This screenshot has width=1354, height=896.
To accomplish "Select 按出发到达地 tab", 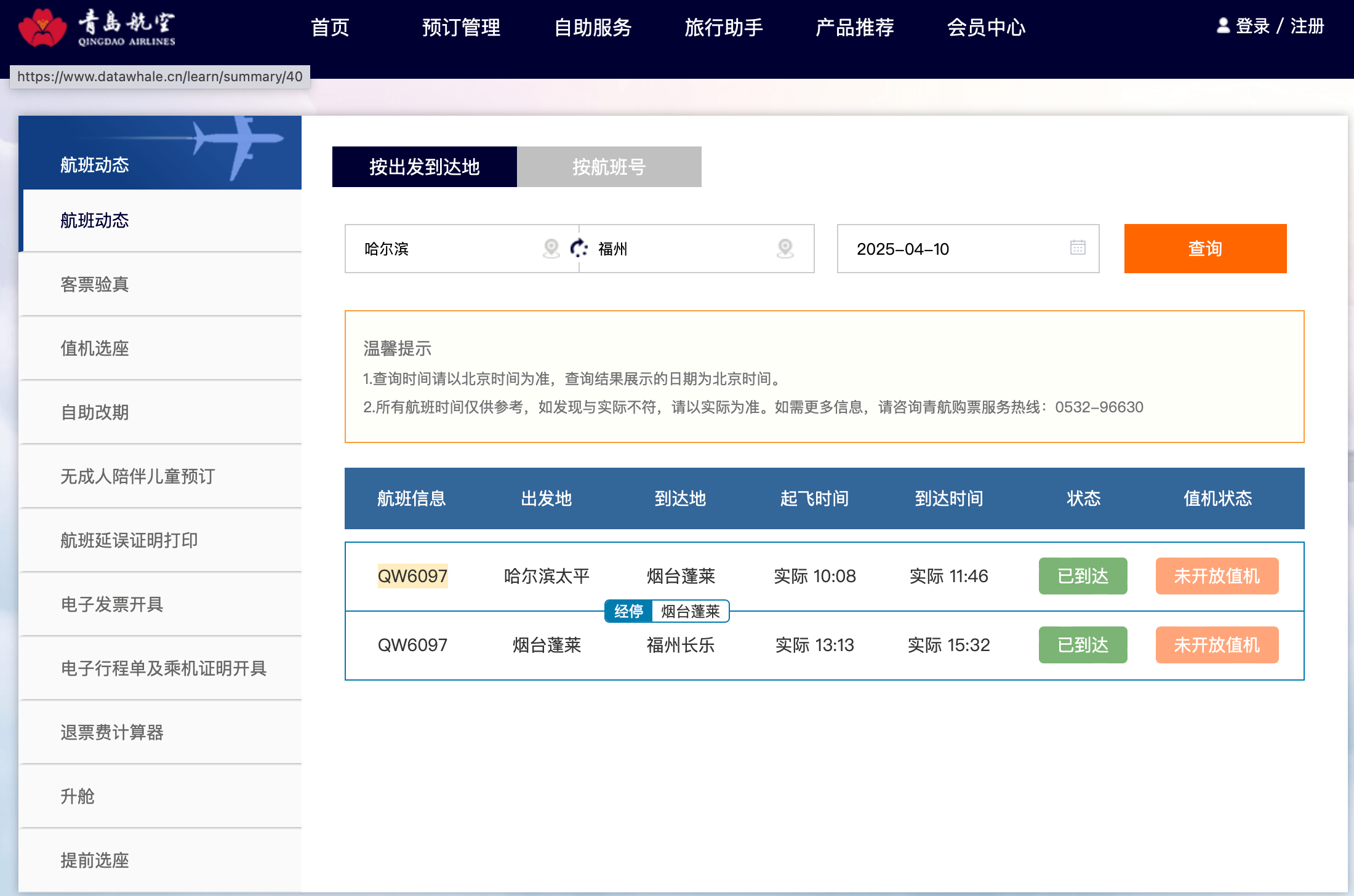I will pyautogui.click(x=424, y=167).
